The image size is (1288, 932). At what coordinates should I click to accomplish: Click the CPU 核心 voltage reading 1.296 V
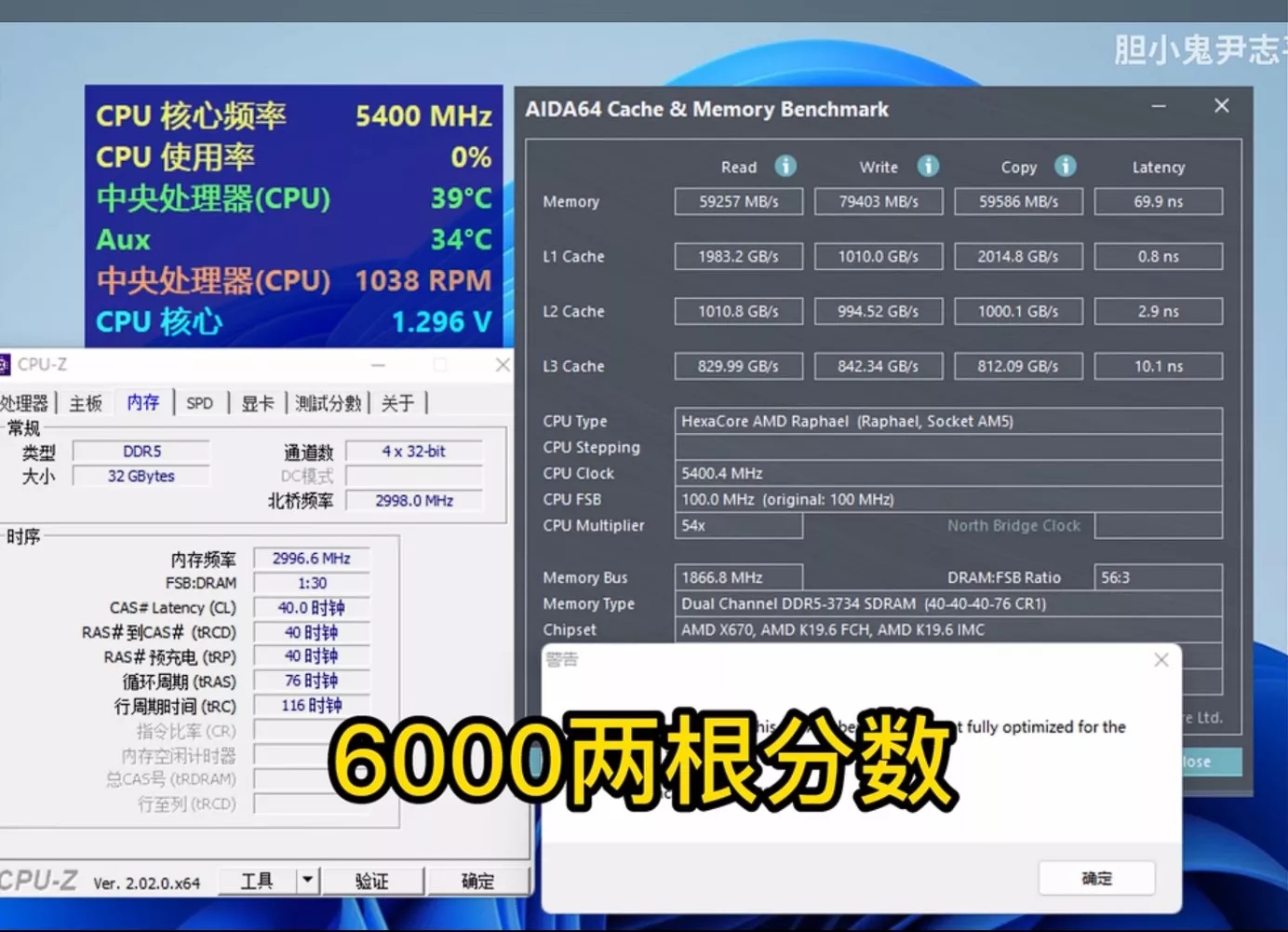(442, 322)
